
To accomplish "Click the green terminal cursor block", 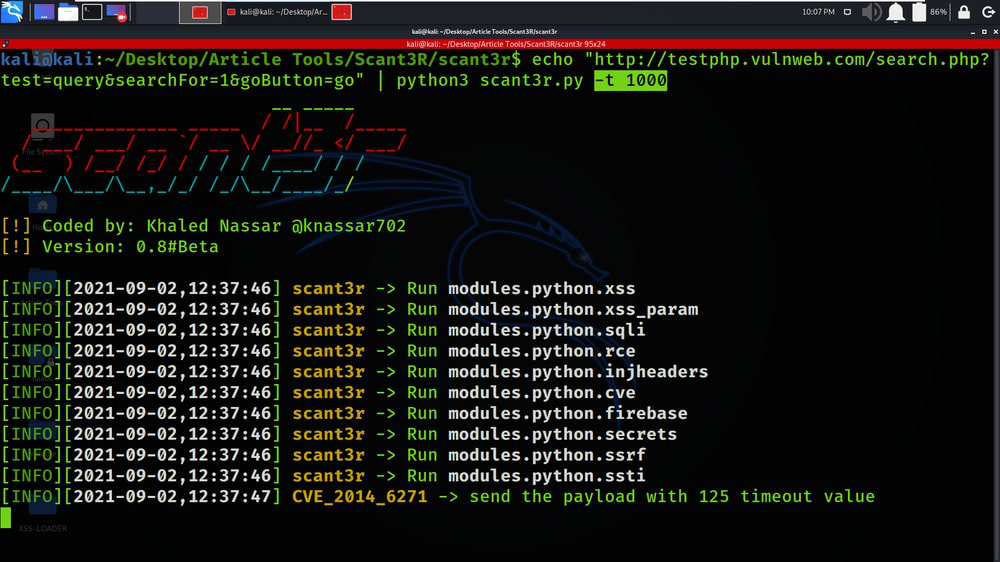I will (6, 518).
